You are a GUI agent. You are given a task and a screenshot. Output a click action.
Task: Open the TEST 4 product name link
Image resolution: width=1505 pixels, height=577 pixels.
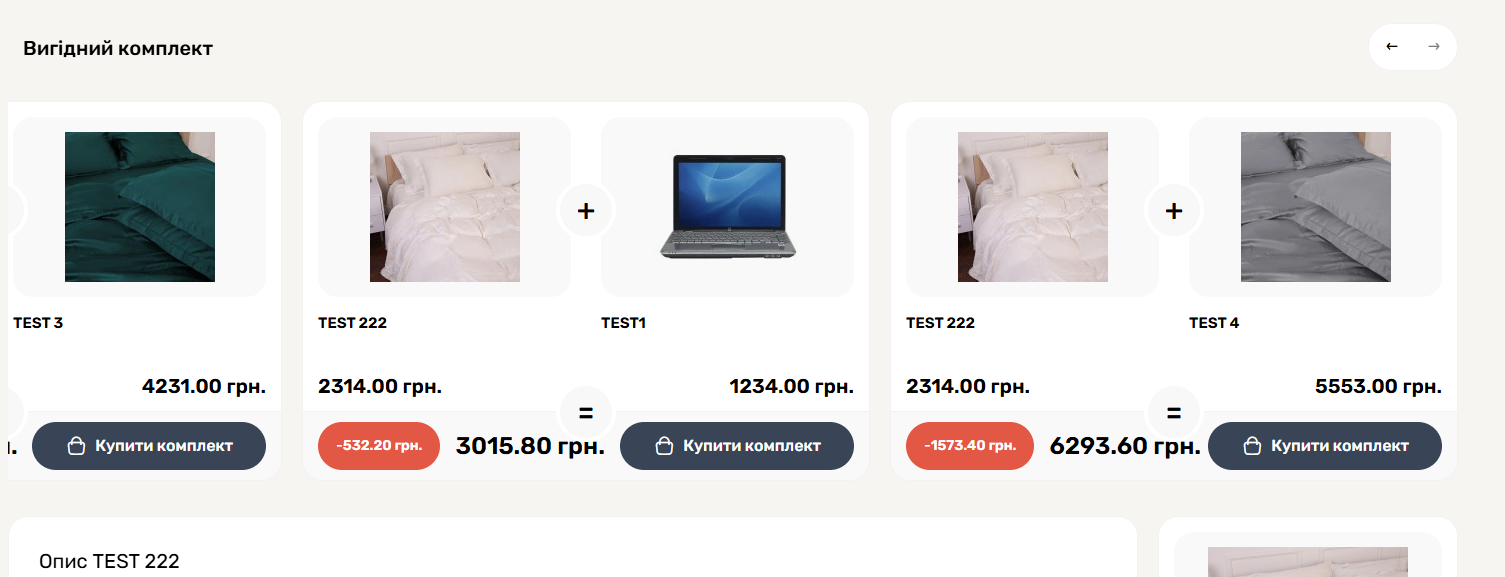point(1214,323)
